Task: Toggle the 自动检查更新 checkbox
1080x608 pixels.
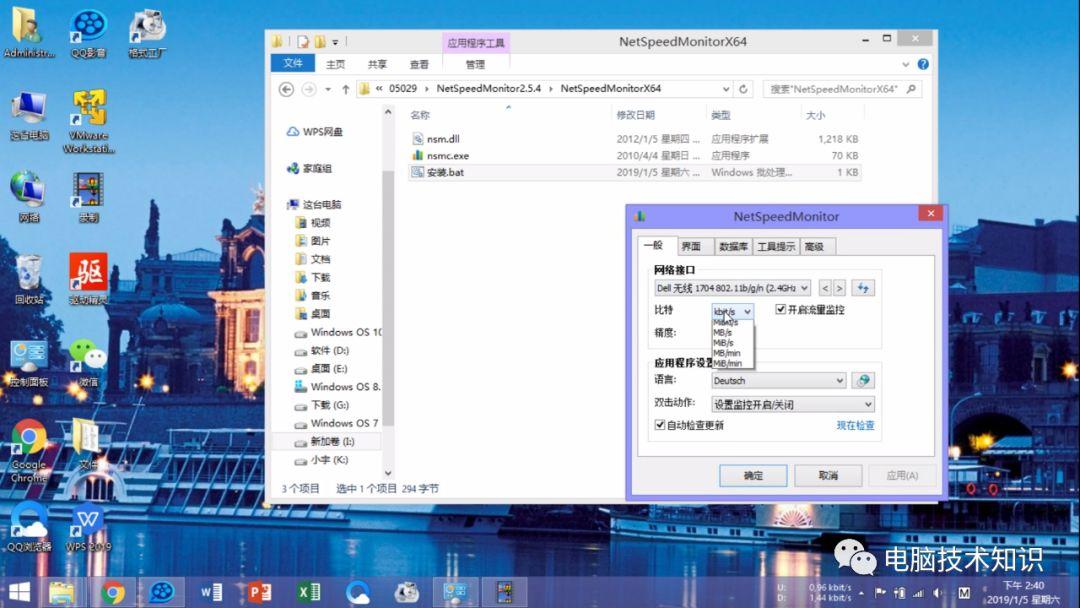Action: [x=660, y=425]
